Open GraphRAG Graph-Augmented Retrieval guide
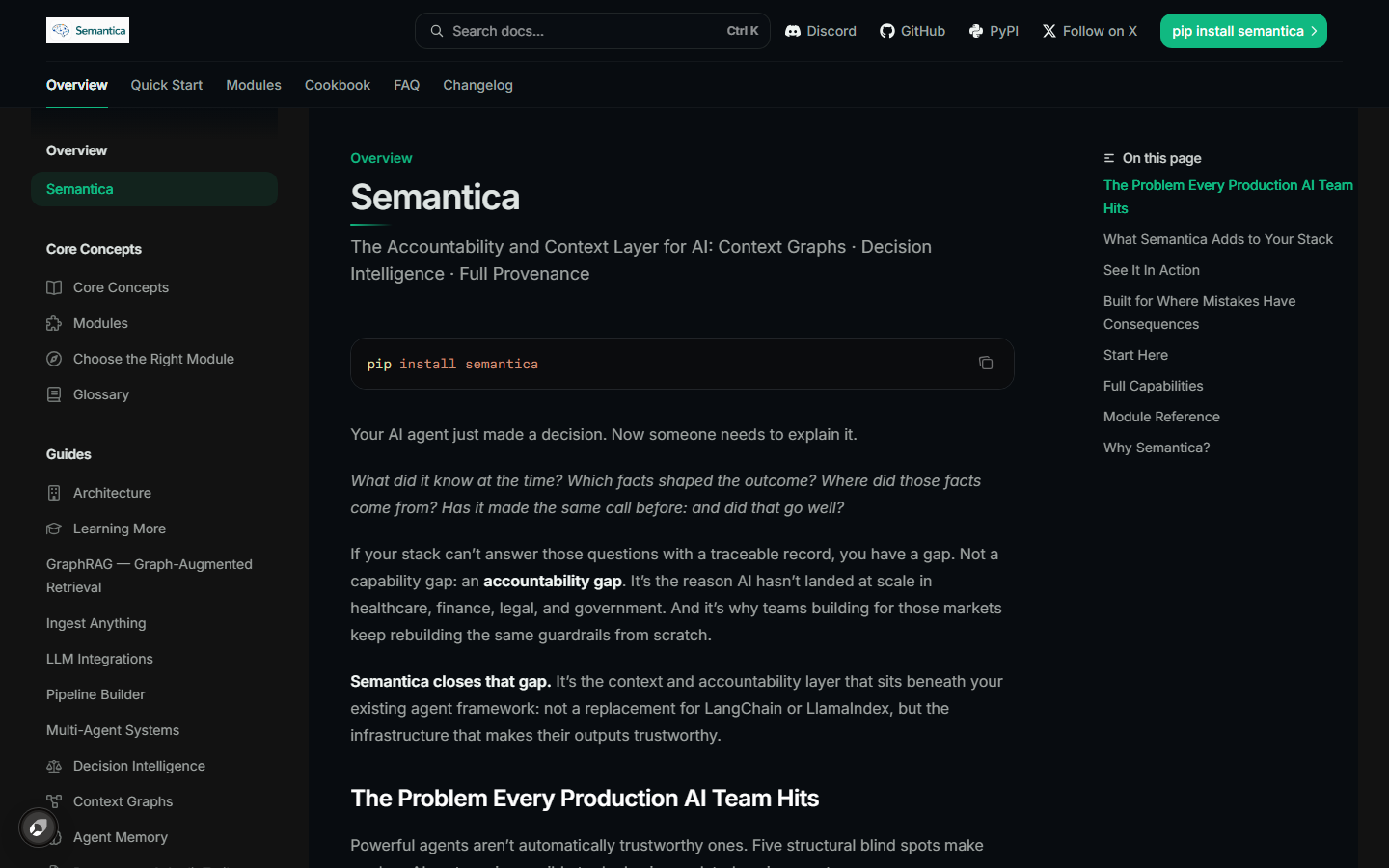Viewport: 1389px width, 868px height. click(154, 576)
